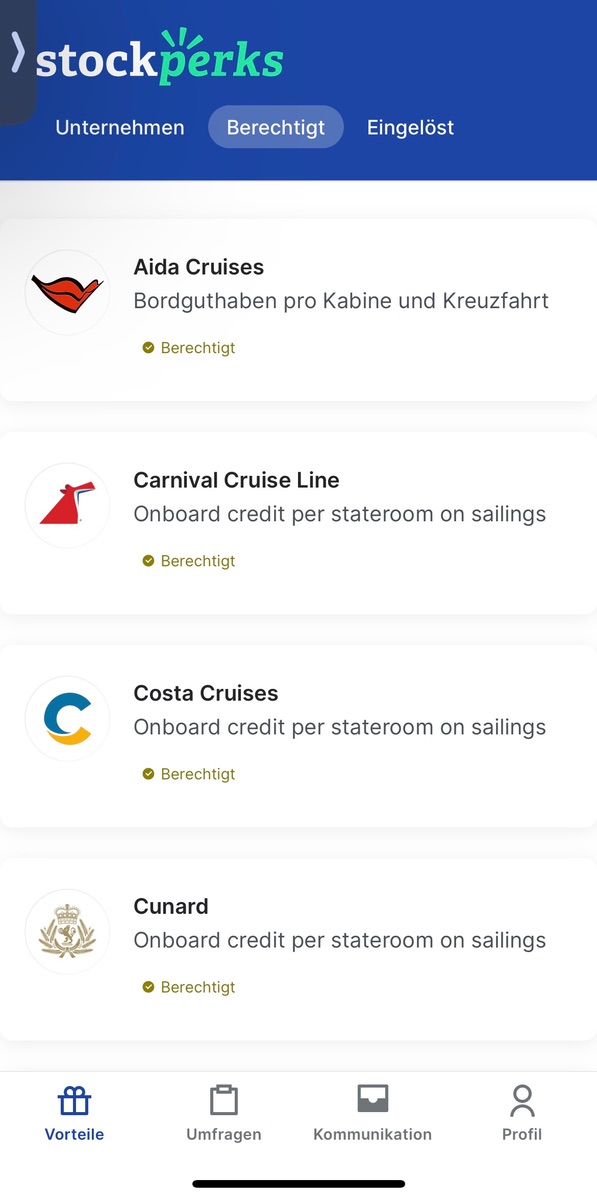Click Berechtigt badge under Carnival Cruise Line
597x1200 pixels.
pos(189,561)
